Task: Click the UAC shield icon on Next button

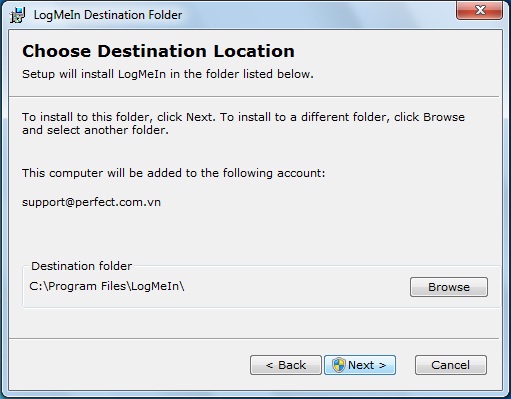Action: click(339, 365)
